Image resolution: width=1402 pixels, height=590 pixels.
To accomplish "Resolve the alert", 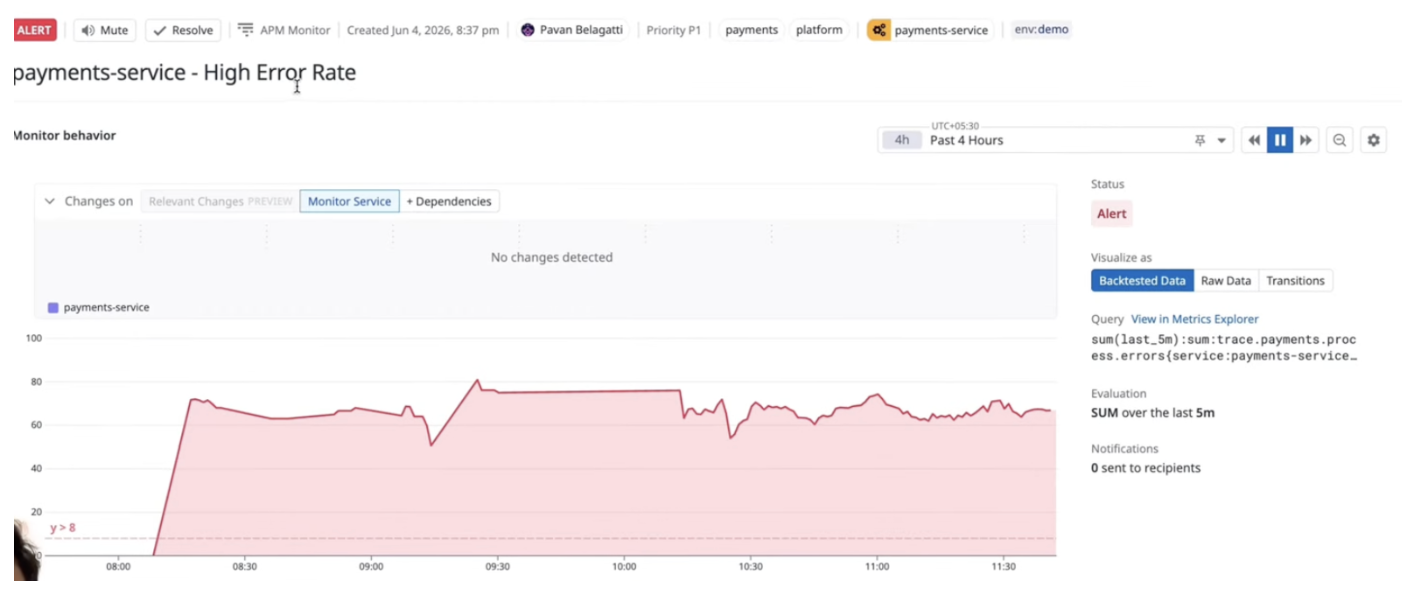I will coord(183,30).
